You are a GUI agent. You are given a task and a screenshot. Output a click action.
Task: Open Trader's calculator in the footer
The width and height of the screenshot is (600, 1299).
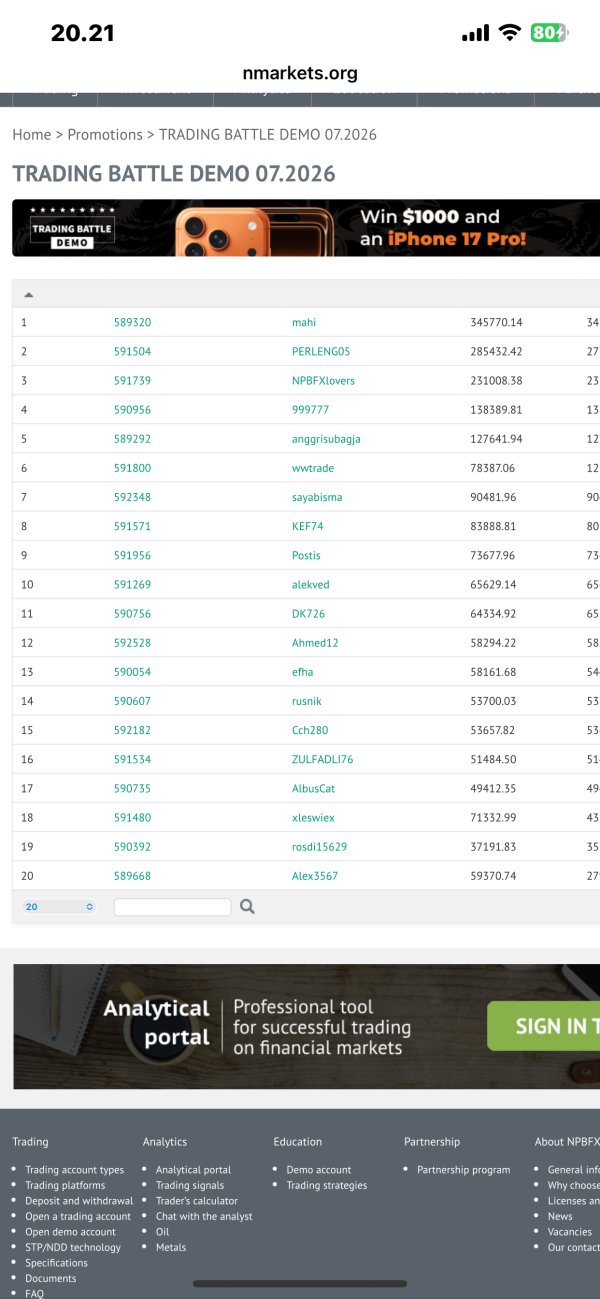click(197, 1201)
